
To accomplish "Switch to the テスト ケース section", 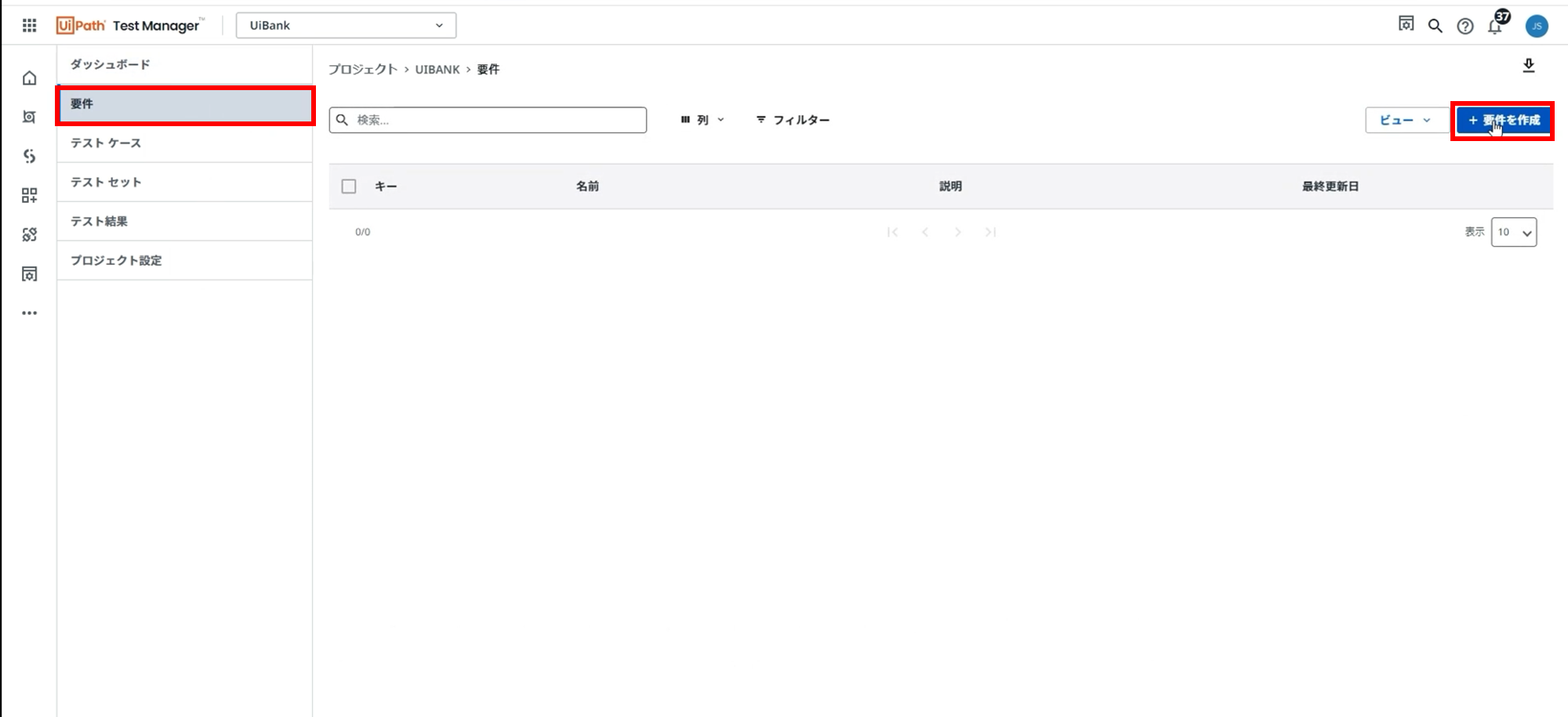I will tap(105, 143).
